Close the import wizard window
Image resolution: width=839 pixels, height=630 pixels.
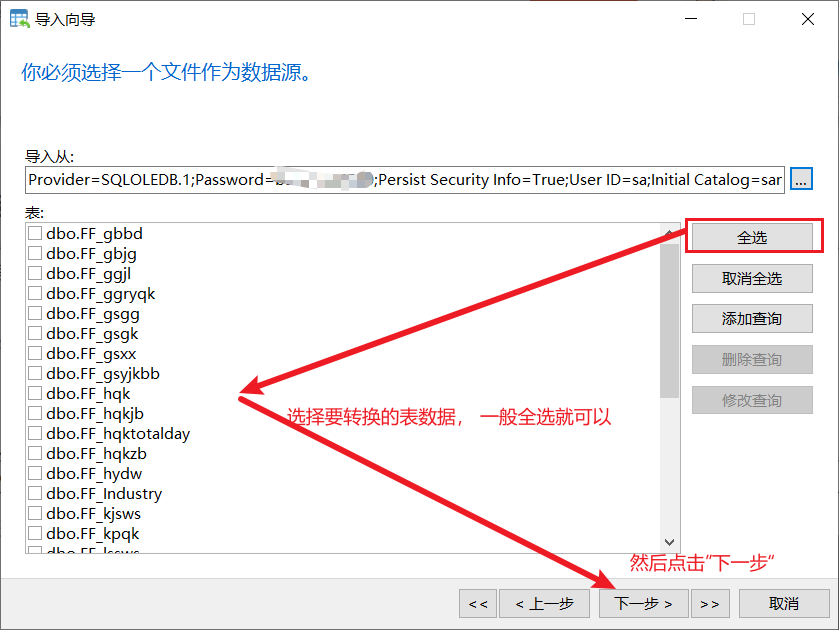coord(805,19)
